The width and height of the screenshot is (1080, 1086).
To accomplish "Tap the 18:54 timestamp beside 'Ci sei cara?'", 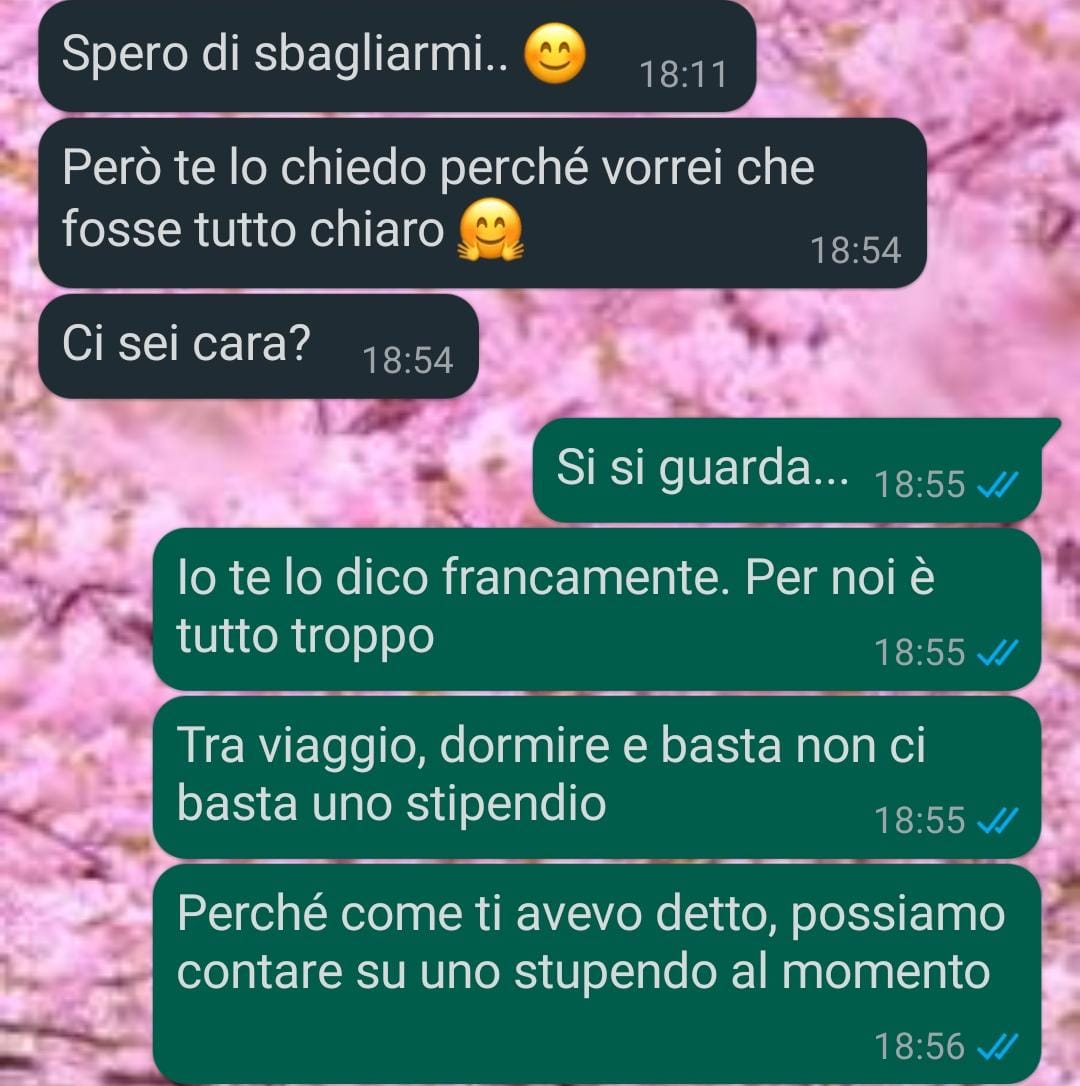I will point(407,360).
